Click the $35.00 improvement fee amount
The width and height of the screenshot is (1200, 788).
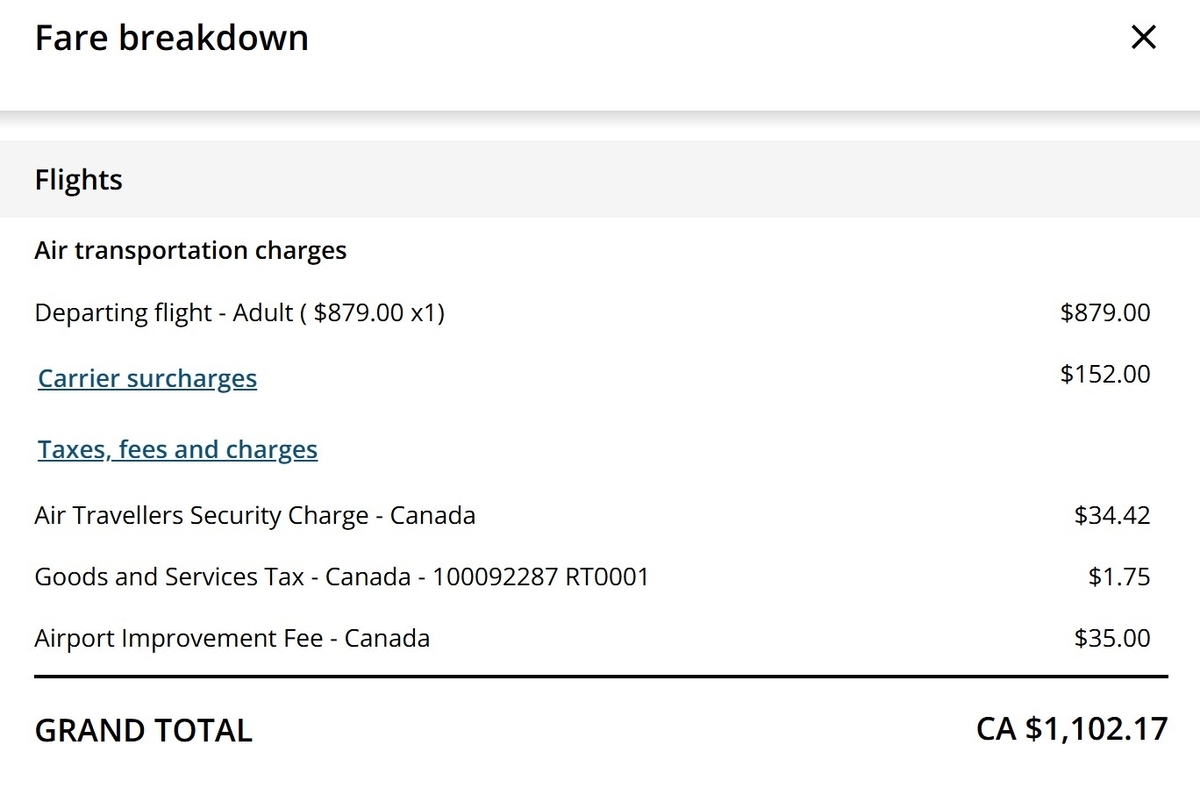click(x=1112, y=638)
